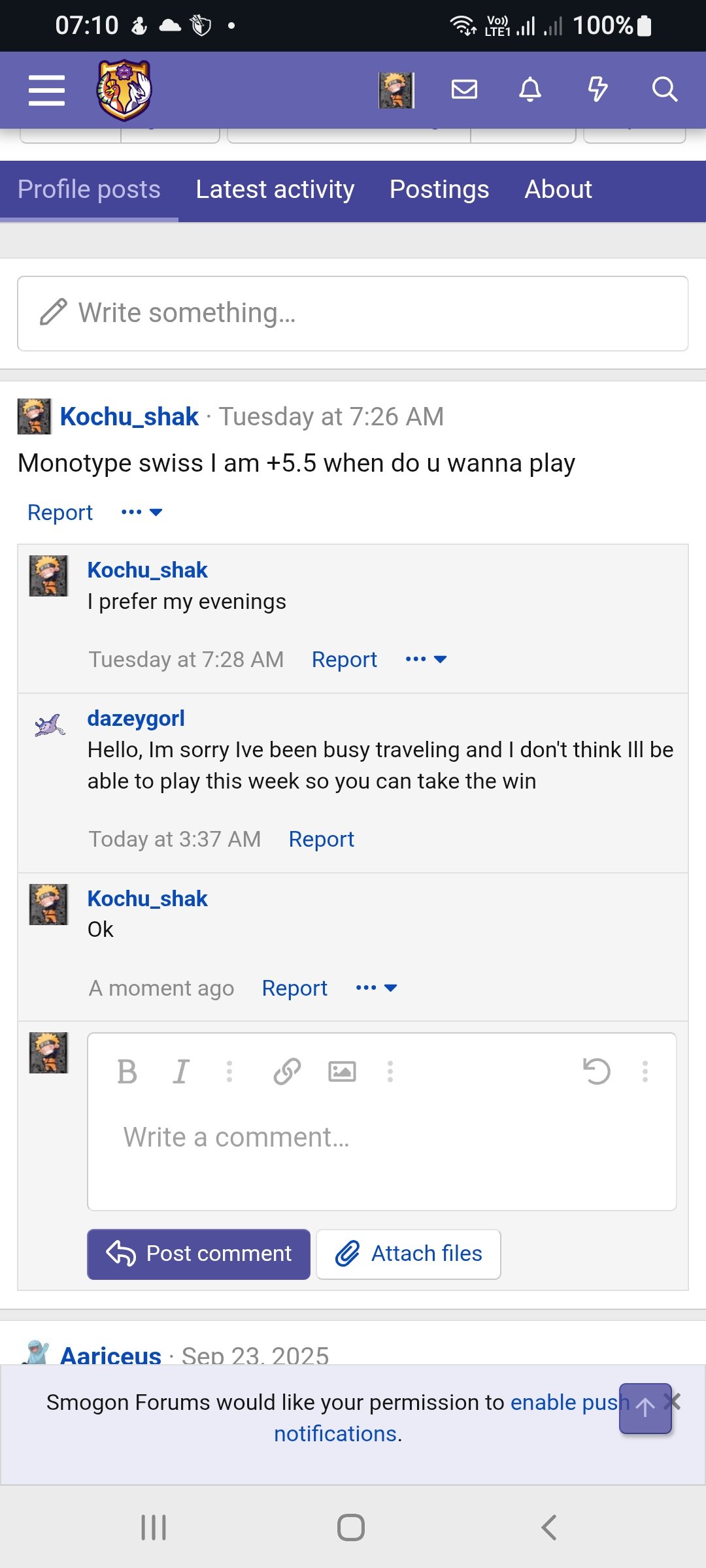Tap the lightning bolt What's New icon
This screenshot has width=706, height=1568.
[x=597, y=89]
